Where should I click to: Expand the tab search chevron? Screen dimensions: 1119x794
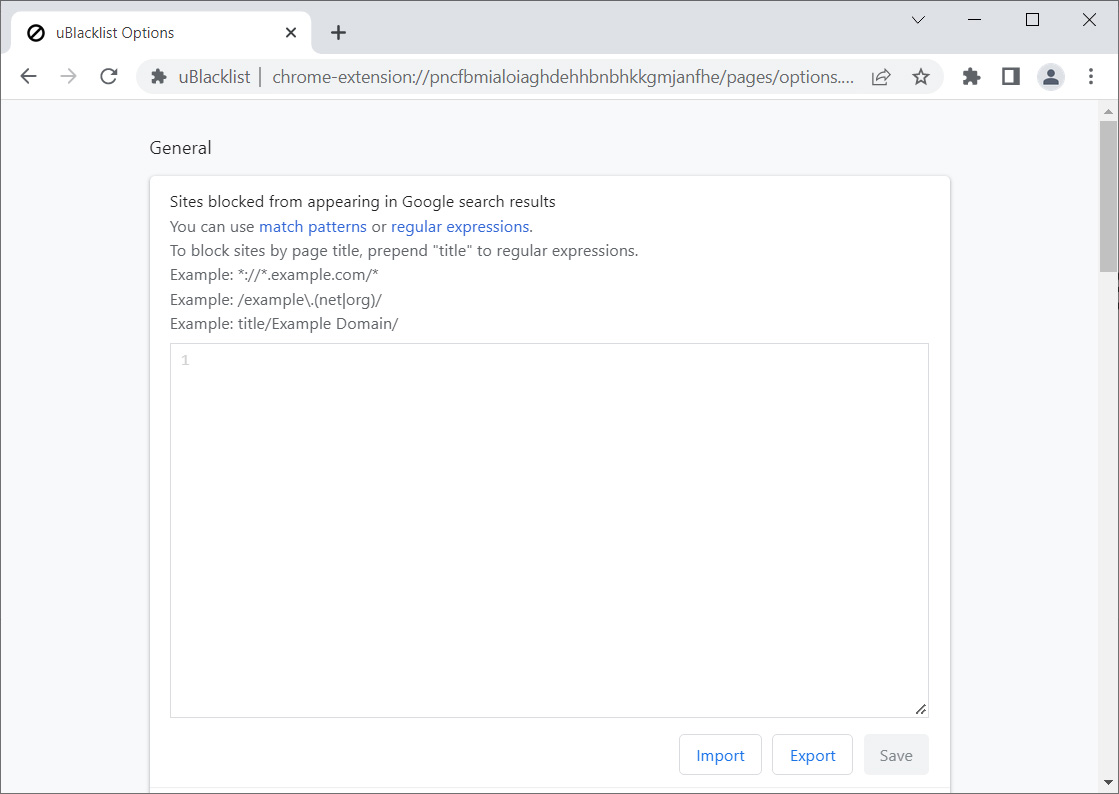(x=918, y=20)
